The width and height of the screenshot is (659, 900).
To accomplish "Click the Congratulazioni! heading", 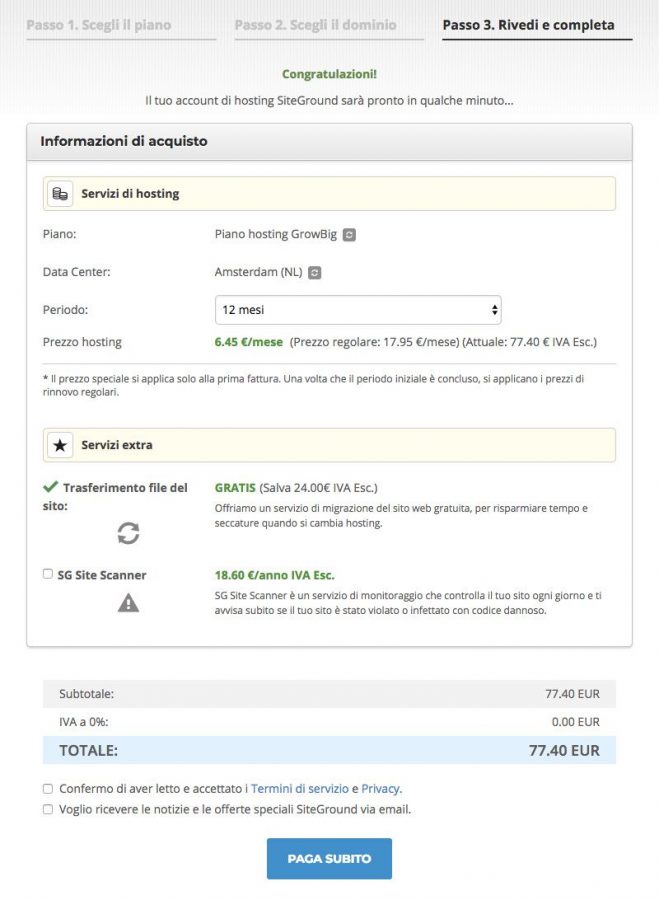I will coord(329,74).
